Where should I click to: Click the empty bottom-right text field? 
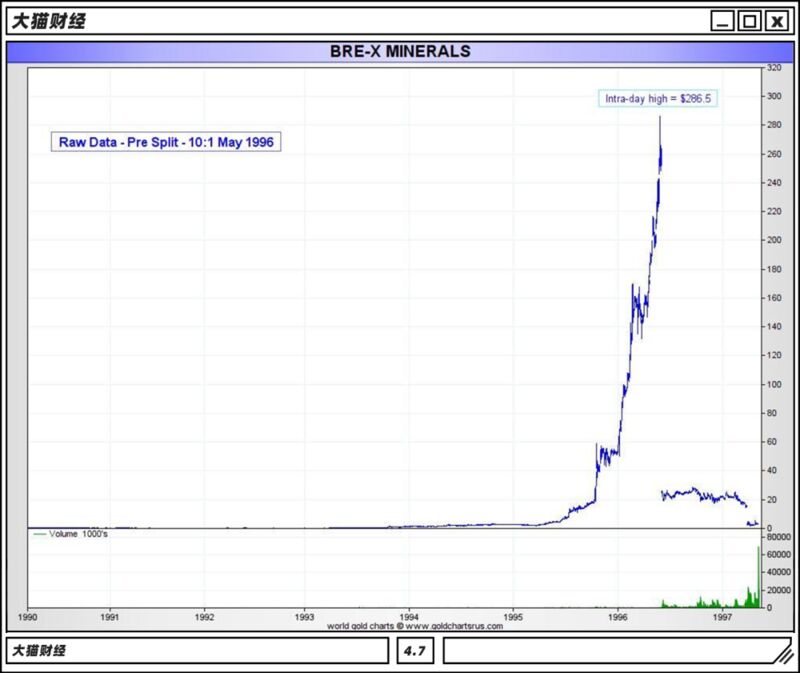(610, 651)
